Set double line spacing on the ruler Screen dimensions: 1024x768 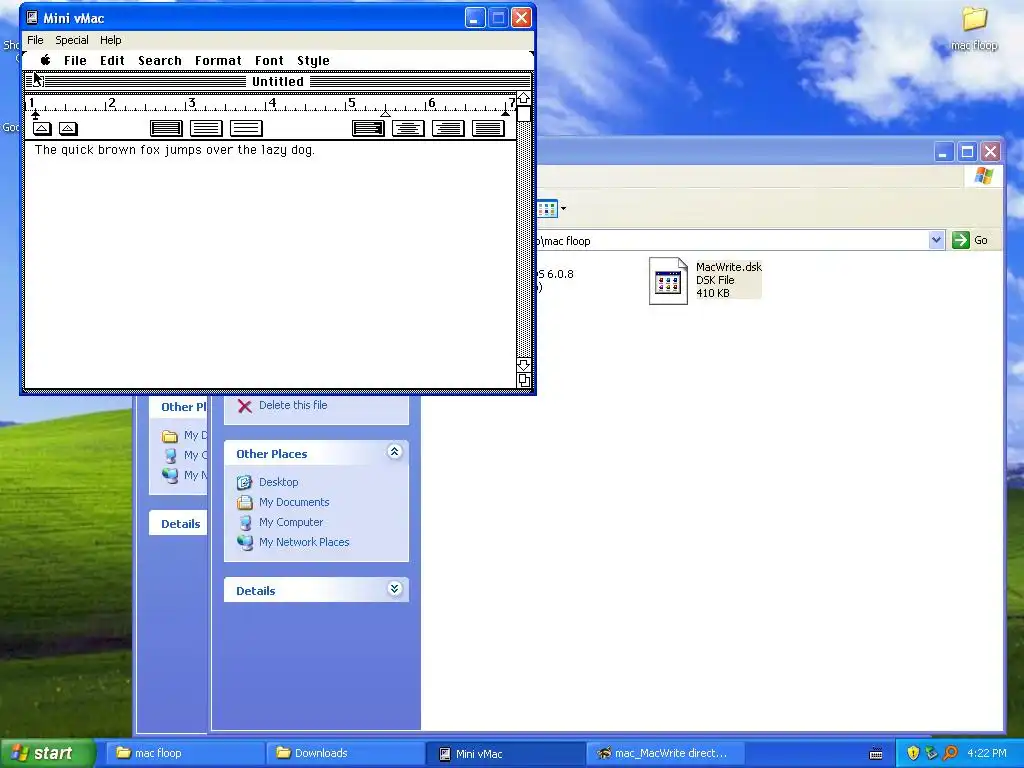[246, 128]
